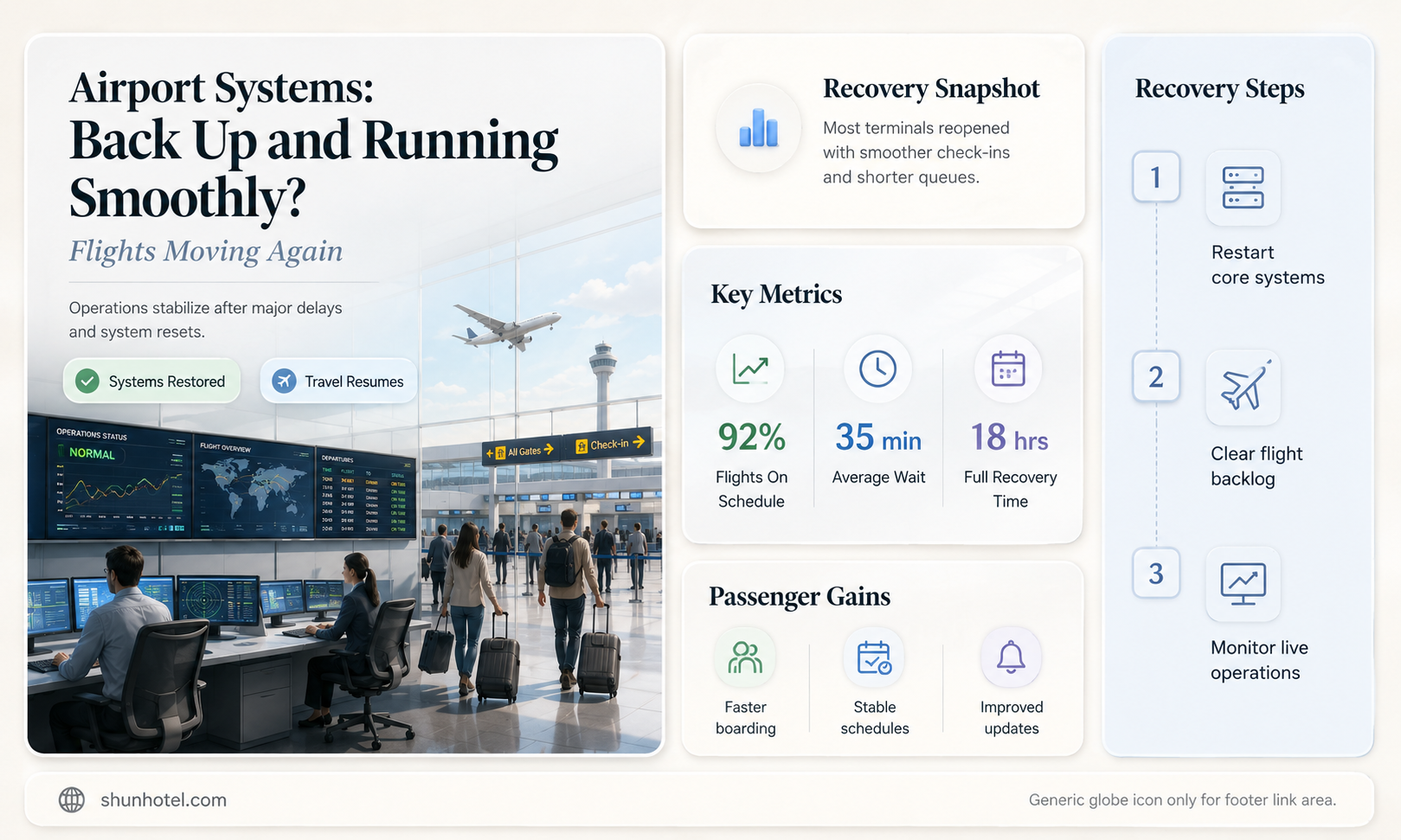Click the bar chart icon in Recovery Snapshot
1401x840 pixels.
(x=759, y=128)
